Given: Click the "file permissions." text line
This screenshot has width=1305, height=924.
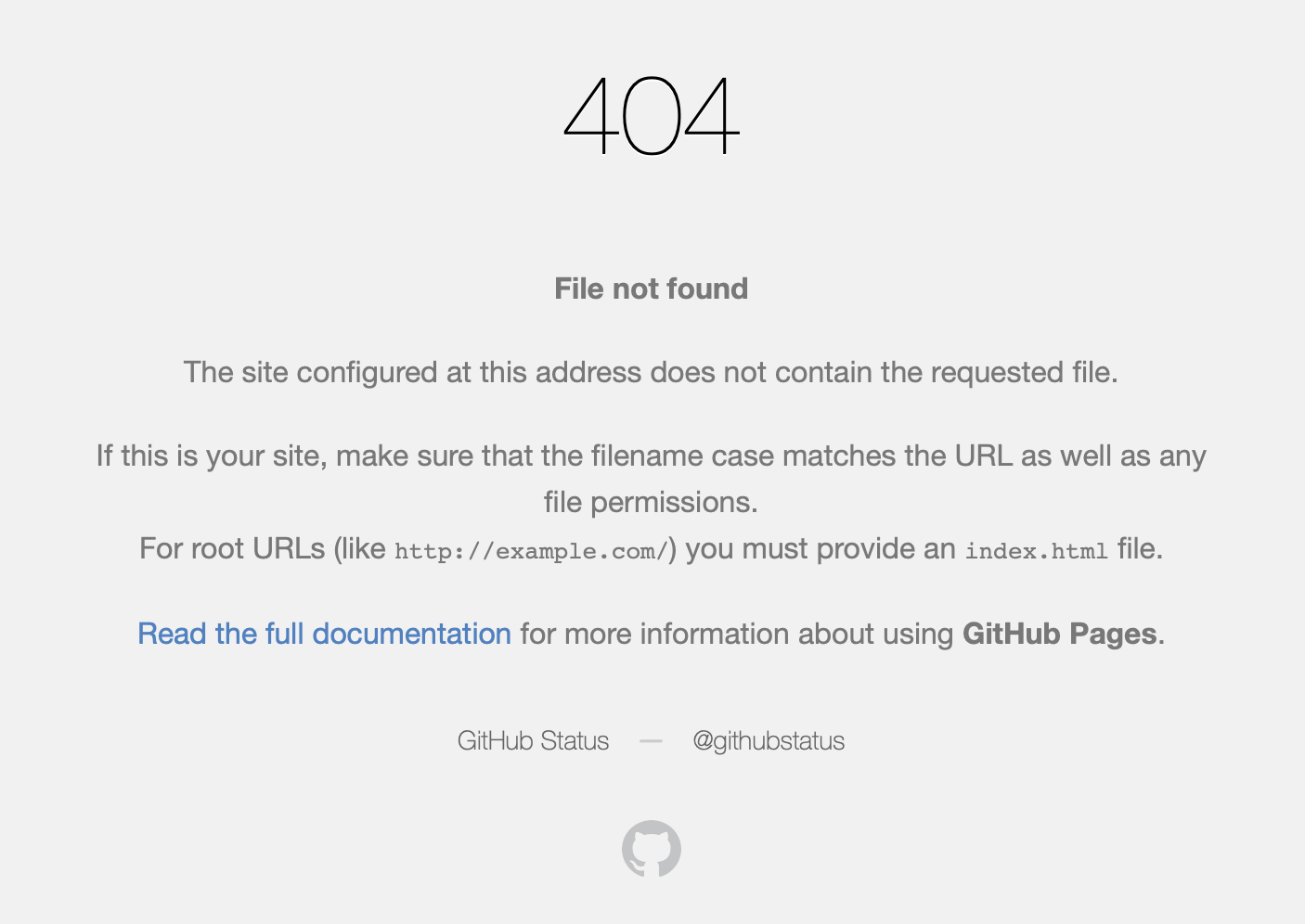Looking at the screenshot, I should point(651,502).
